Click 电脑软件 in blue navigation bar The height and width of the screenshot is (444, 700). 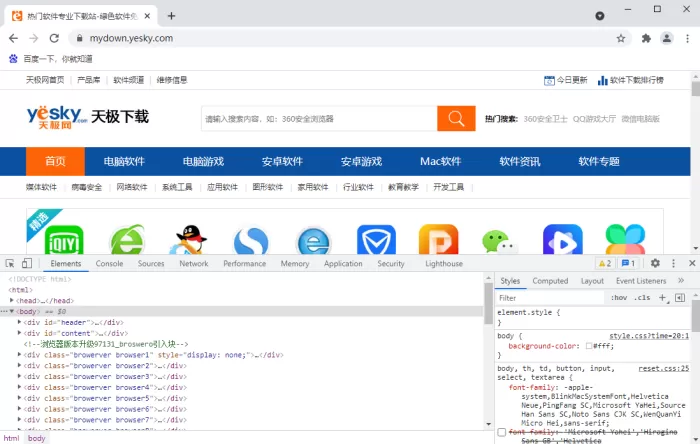(124, 162)
